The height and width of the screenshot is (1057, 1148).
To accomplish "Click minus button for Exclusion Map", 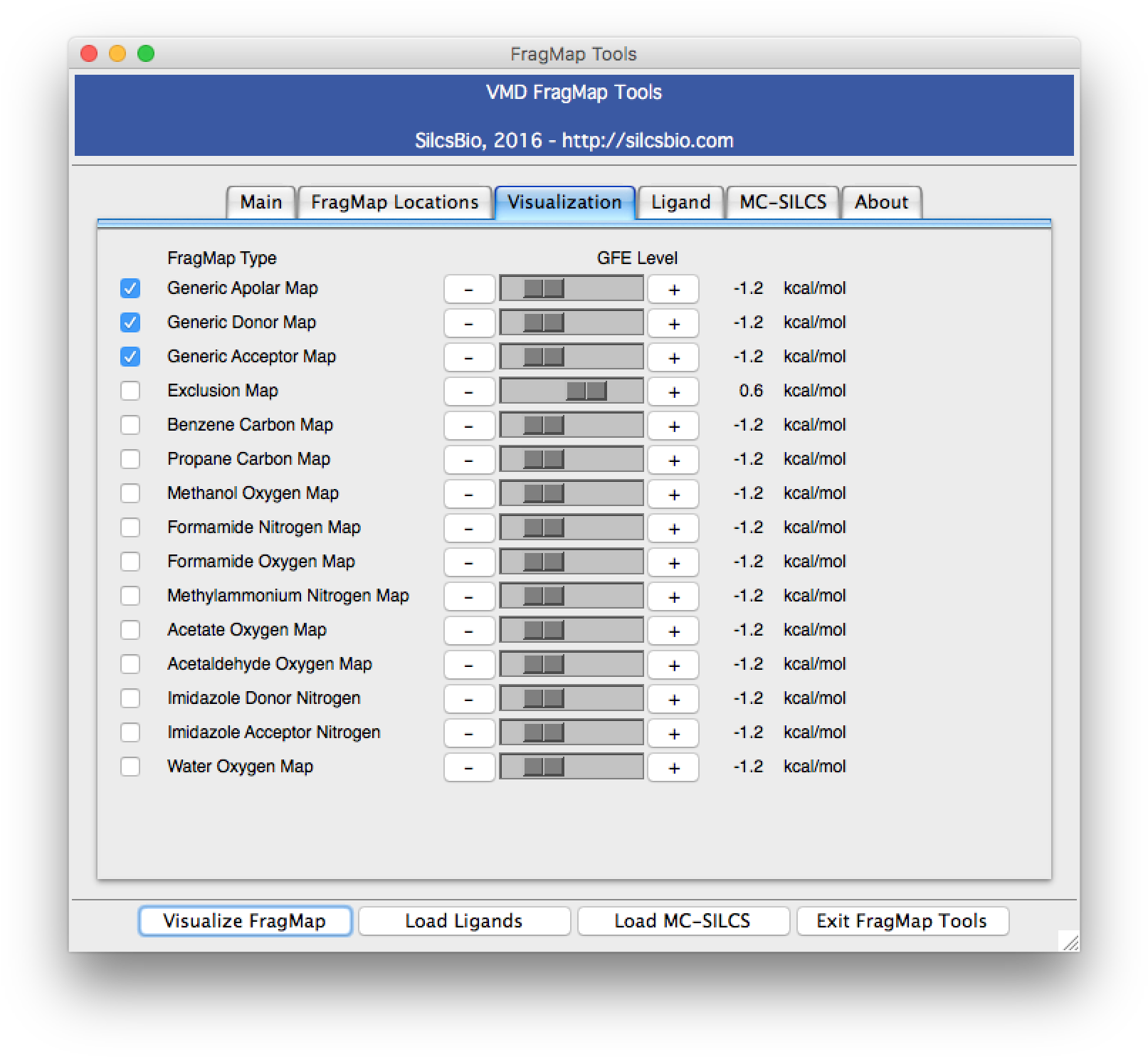I will click(469, 391).
